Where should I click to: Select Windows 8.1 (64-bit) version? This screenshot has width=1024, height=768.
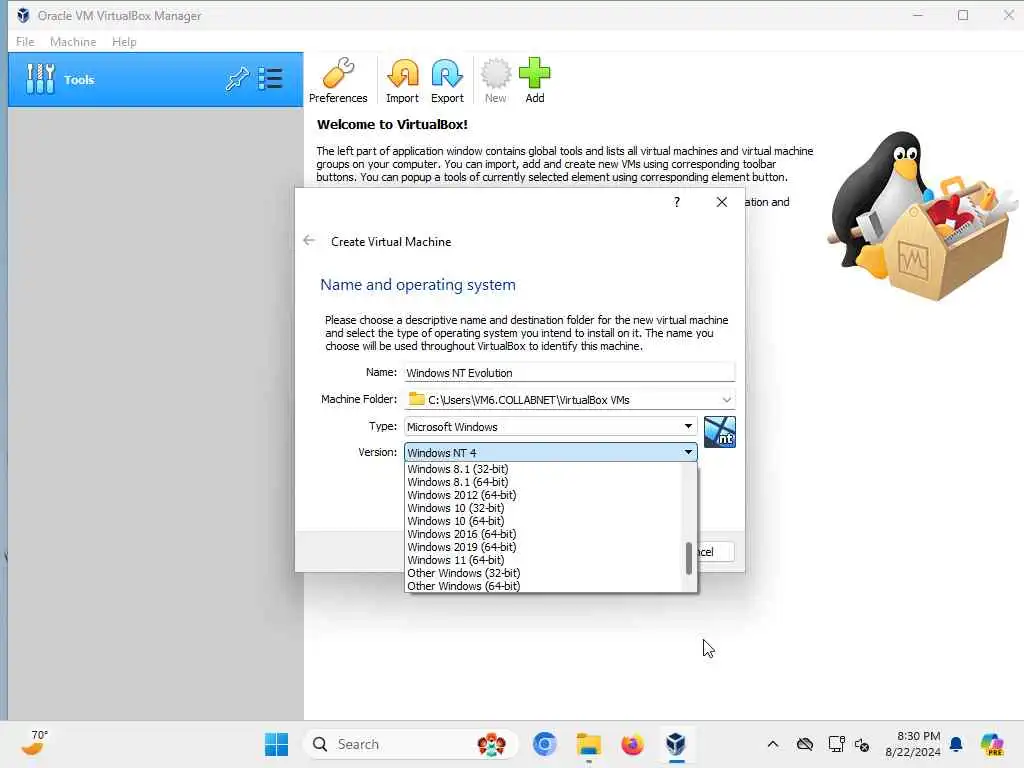pos(543,482)
